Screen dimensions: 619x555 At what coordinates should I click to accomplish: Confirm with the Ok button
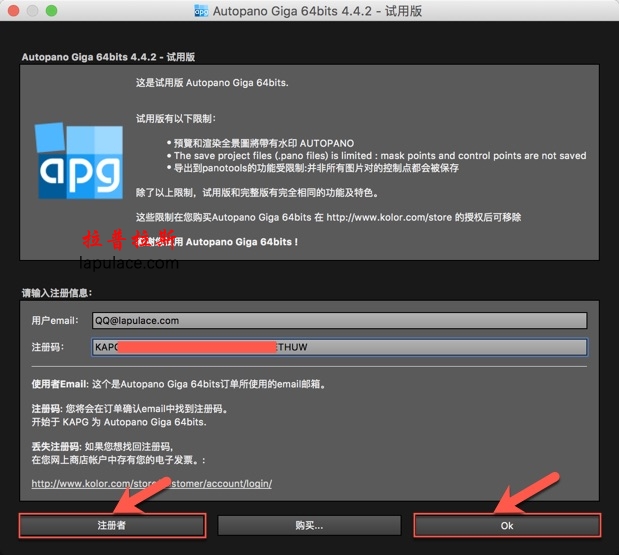pyautogui.click(x=507, y=525)
